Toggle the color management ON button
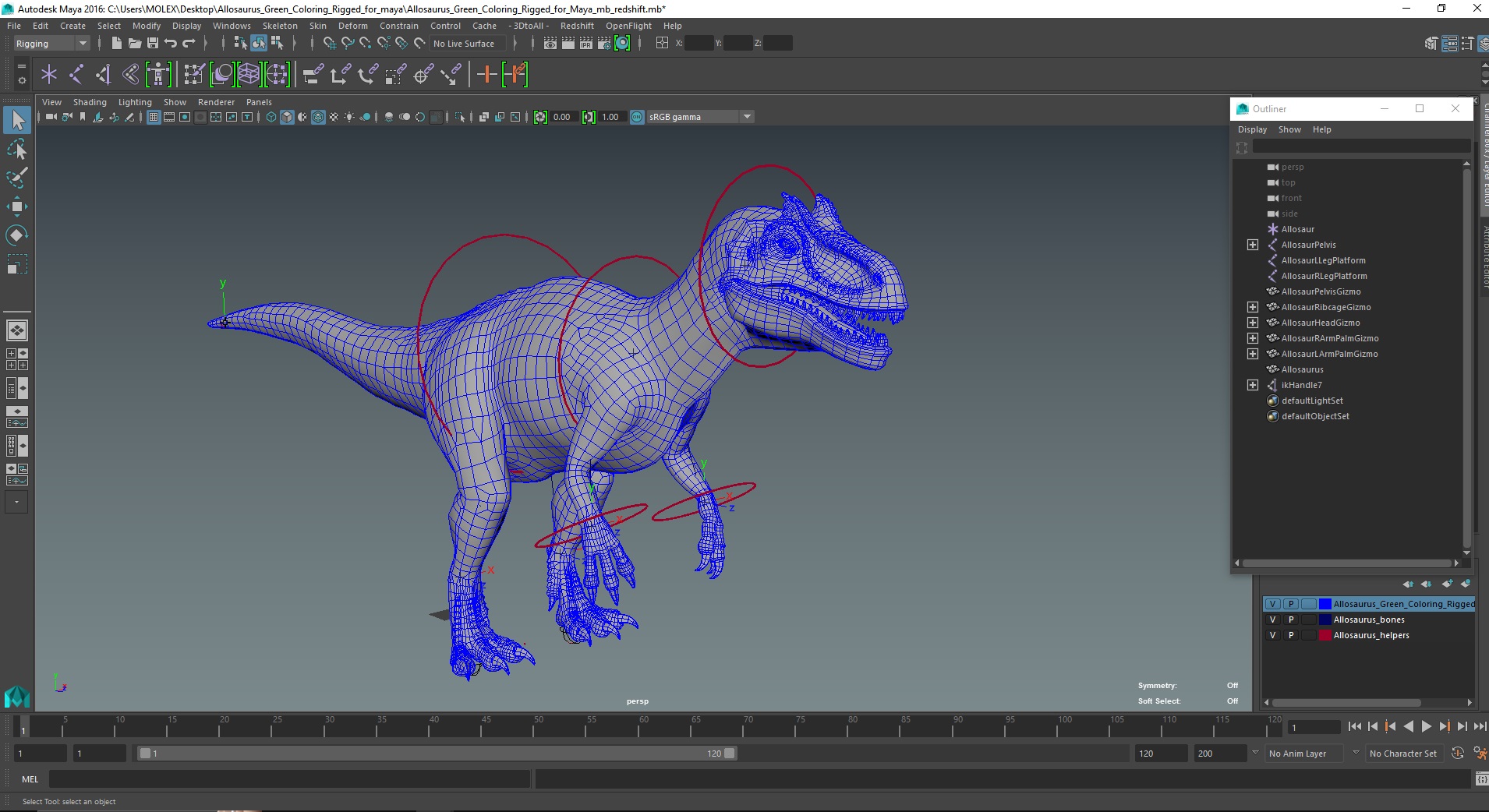Image resolution: width=1489 pixels, height=812 pixels. pos(637,117)
